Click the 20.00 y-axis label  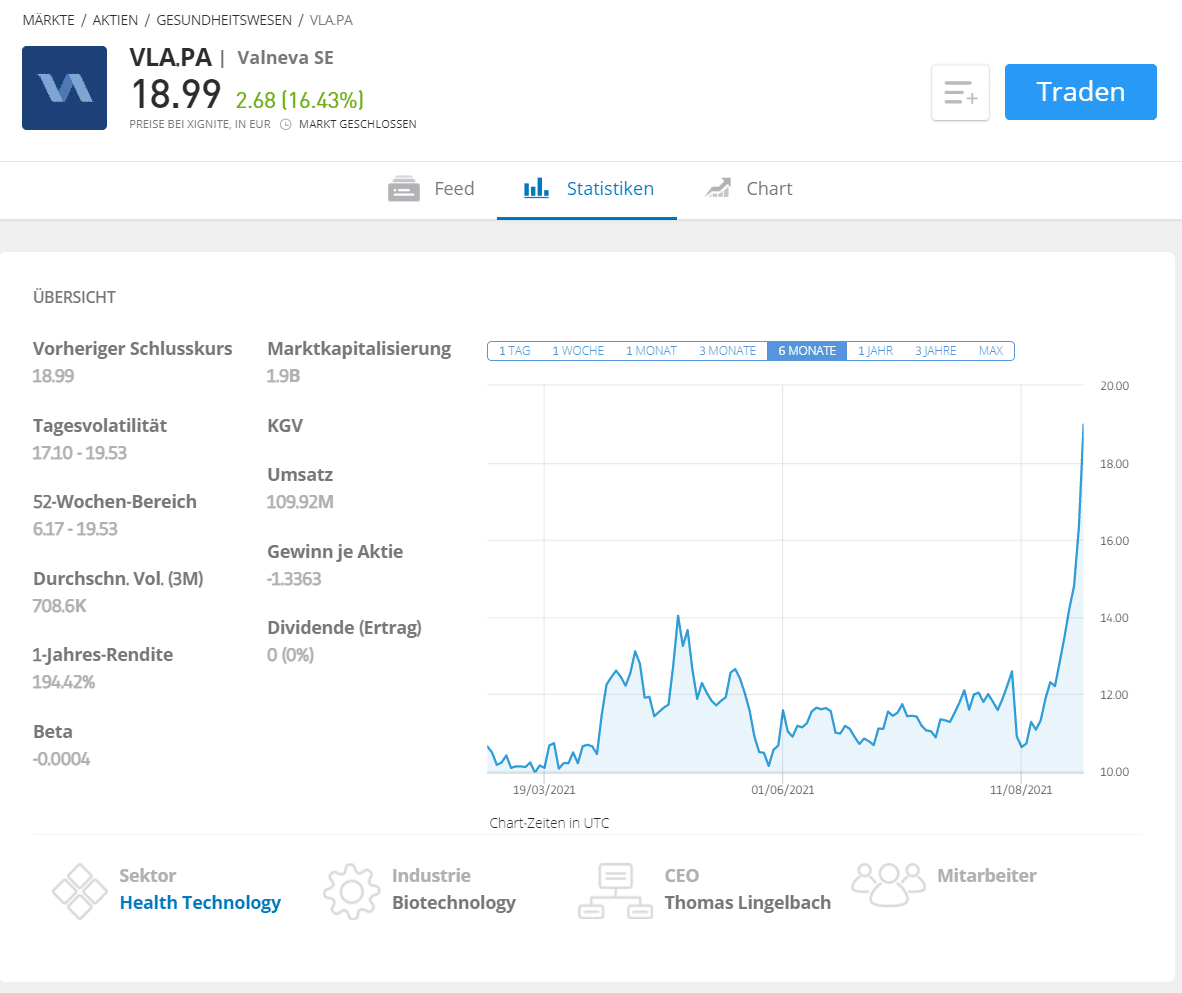coord(1114,385)
